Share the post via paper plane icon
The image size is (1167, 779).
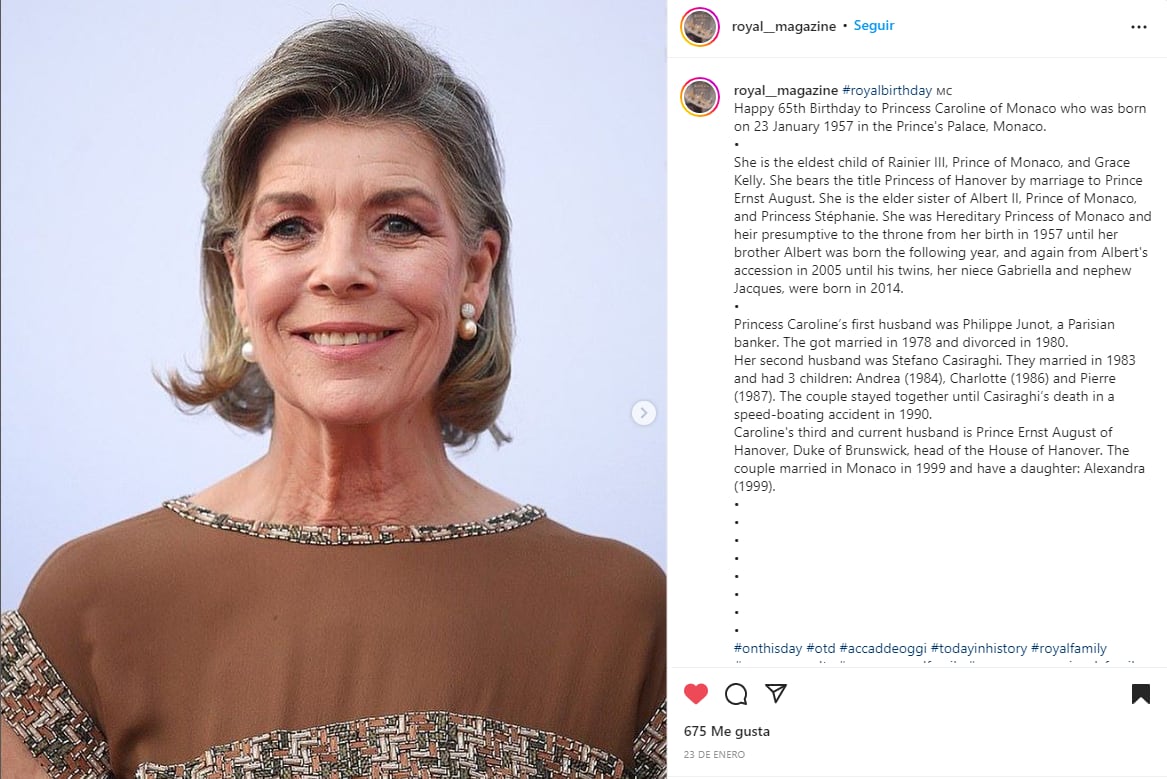pyautogui.click(x=776, y=693)
